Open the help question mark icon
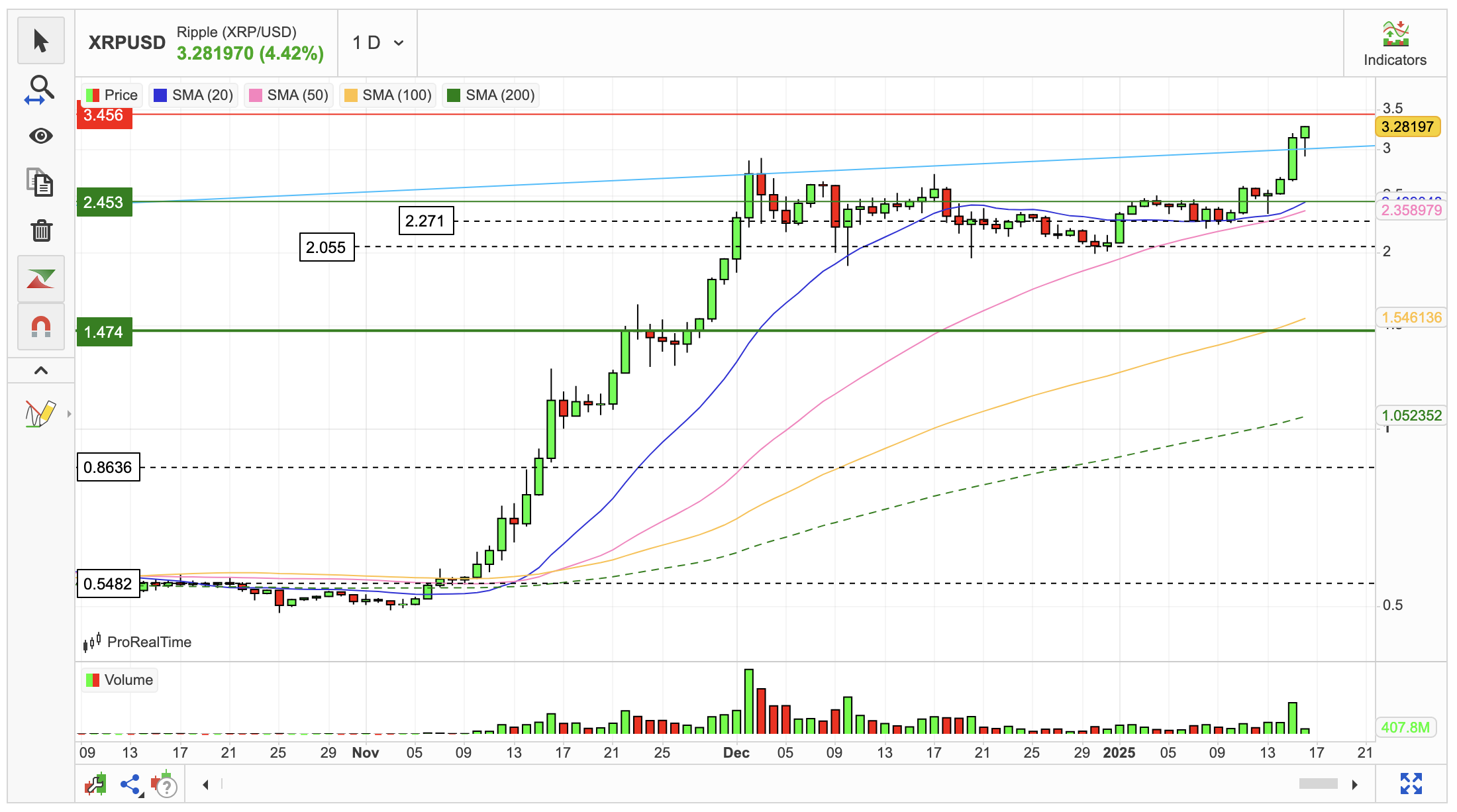This screenshot has width=1457, height=812. coord(164,785)
